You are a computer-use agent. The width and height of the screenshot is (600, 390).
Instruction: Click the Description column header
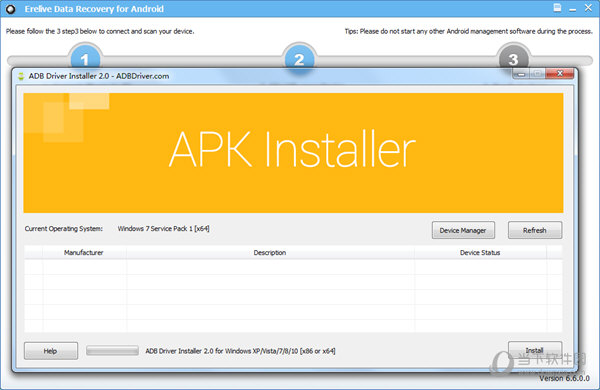click(270, 253)
